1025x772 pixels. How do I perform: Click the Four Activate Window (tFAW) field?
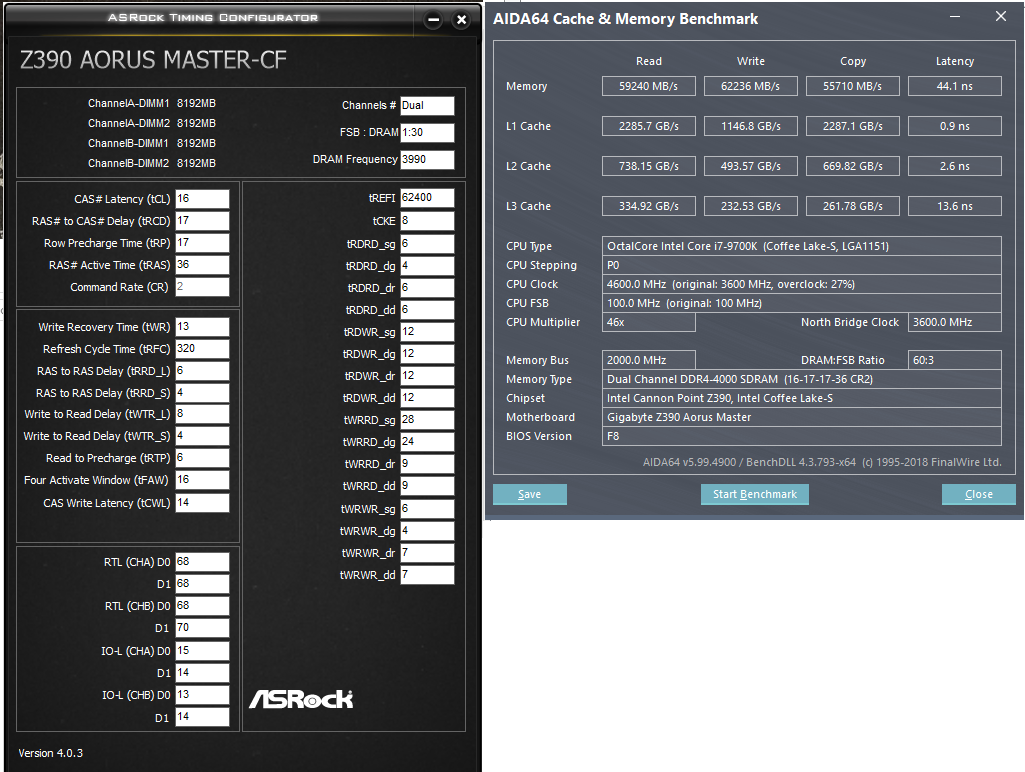point(203,480)
